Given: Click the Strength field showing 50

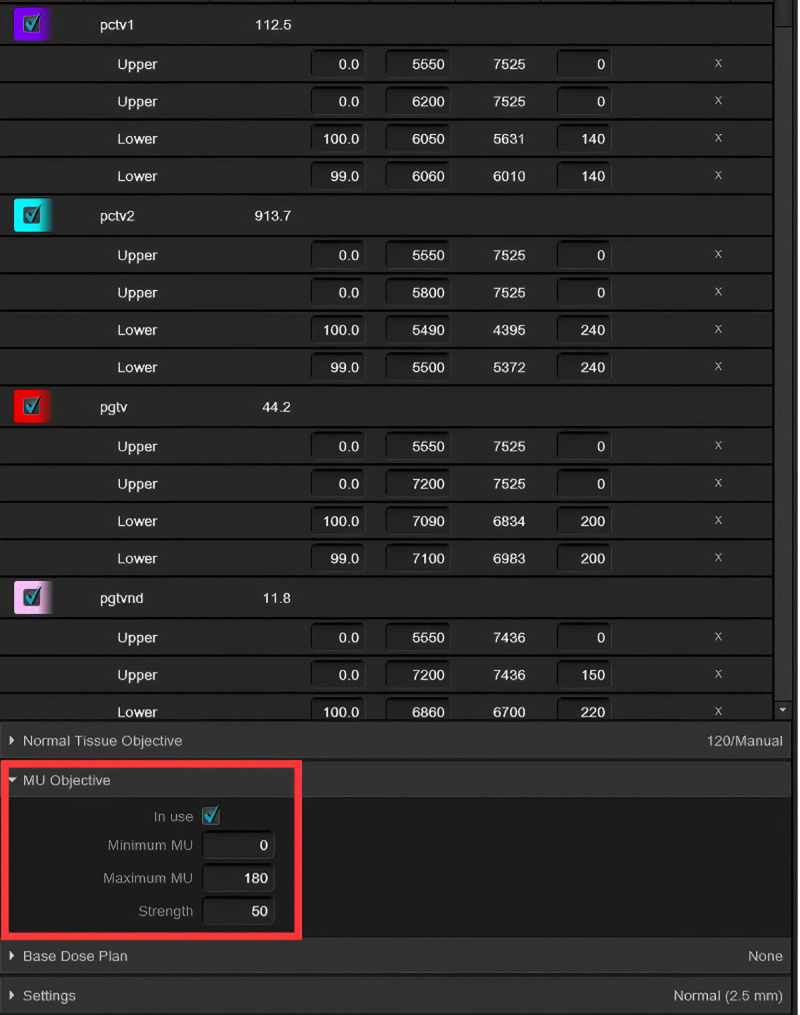Looking at the screenshot, I should click(238, 911).
